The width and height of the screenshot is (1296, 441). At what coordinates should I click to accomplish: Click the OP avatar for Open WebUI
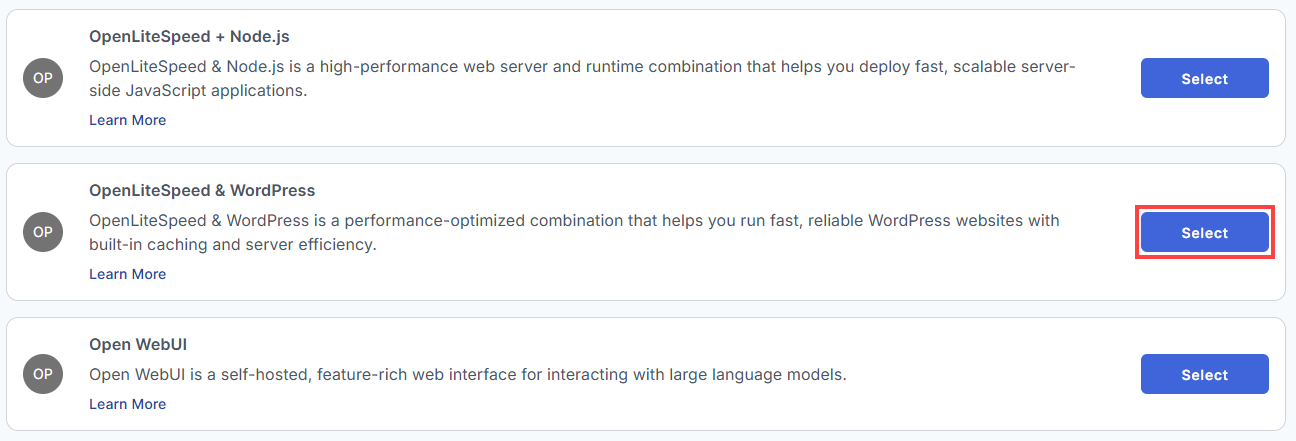point(43,374)
